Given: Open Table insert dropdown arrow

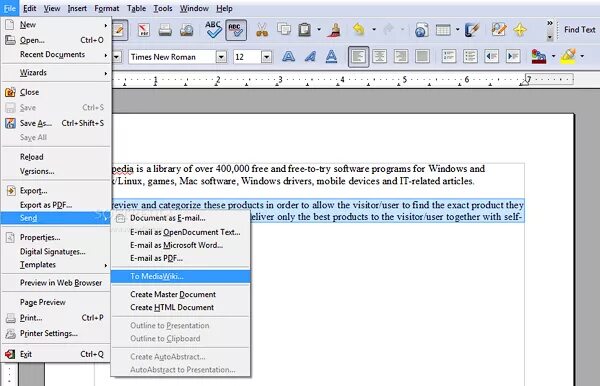Looking at the screenshot, I should [457, 29].
